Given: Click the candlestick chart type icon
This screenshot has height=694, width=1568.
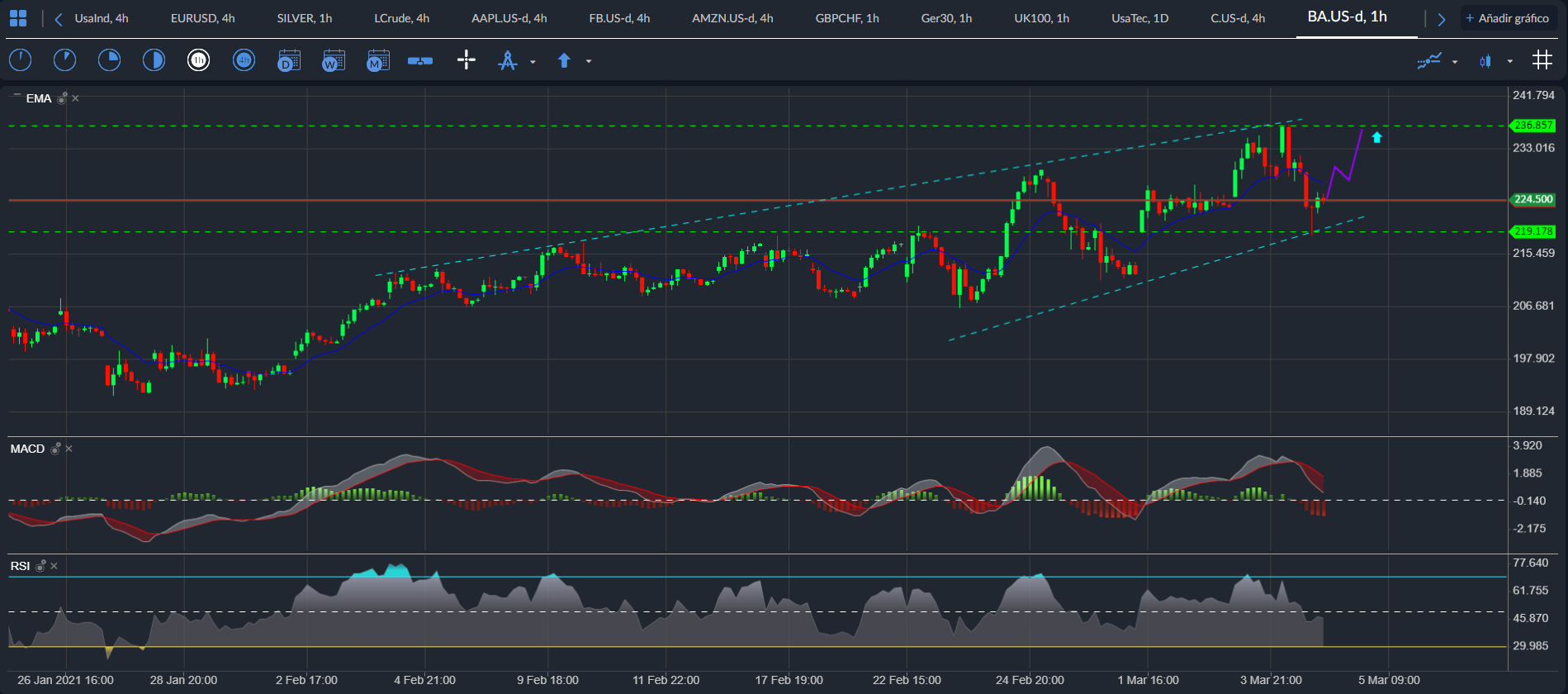Looking at the screenshot, I should (1485, 60).
